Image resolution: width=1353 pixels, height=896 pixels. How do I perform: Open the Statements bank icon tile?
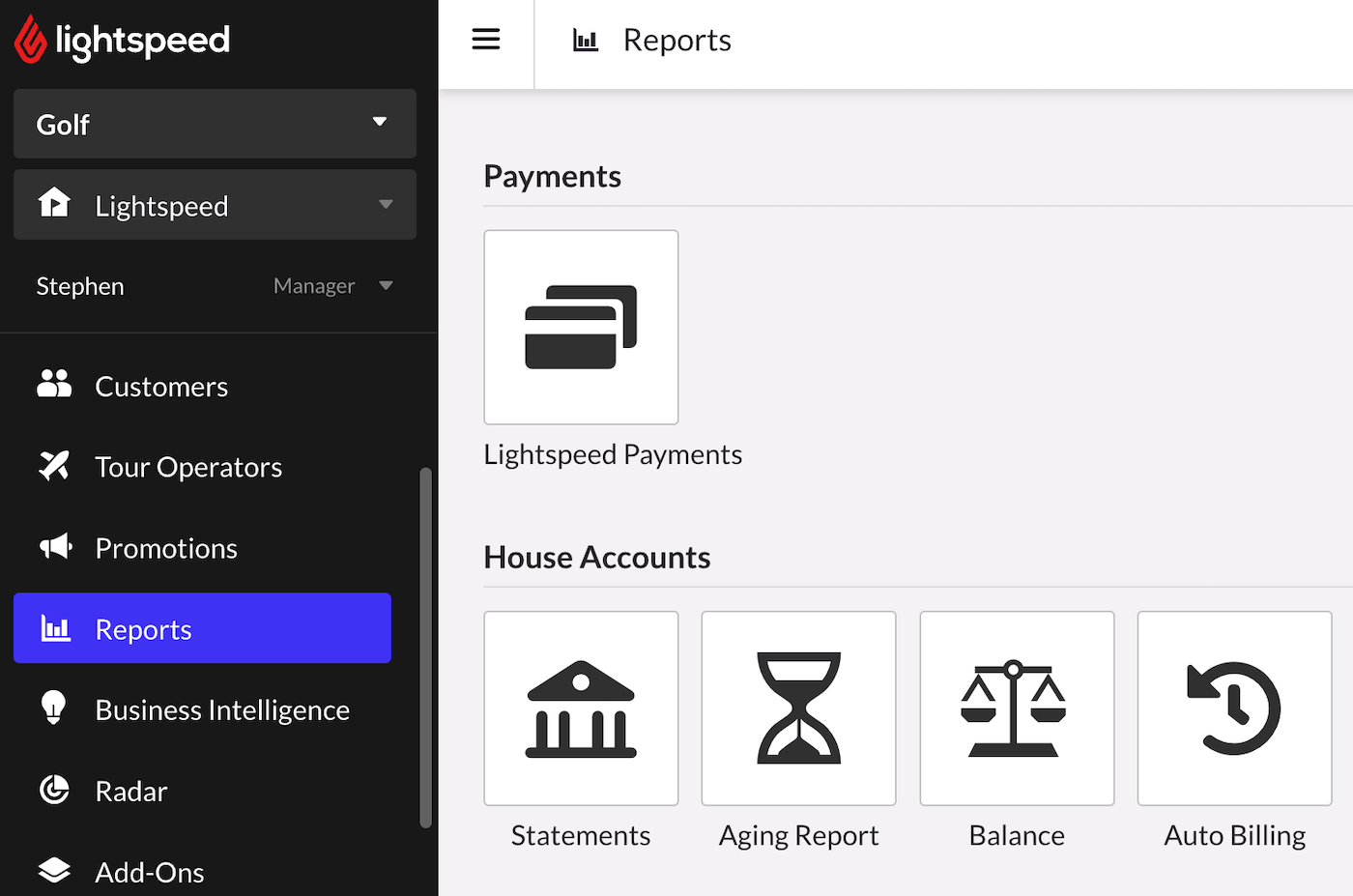(x=581, y=708)
